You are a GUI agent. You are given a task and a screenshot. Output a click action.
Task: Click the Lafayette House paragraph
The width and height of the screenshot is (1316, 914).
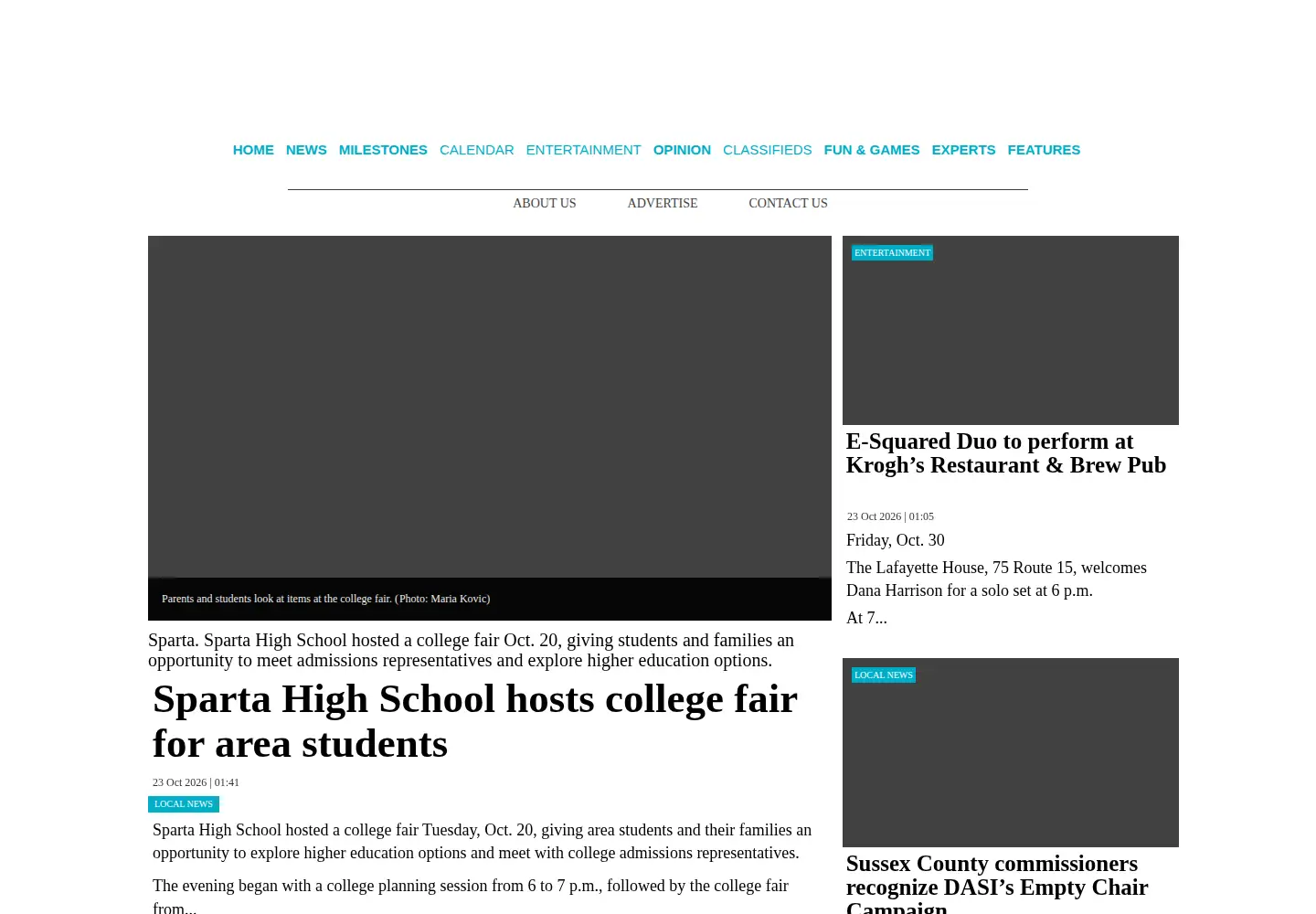(x=996, y=579)
